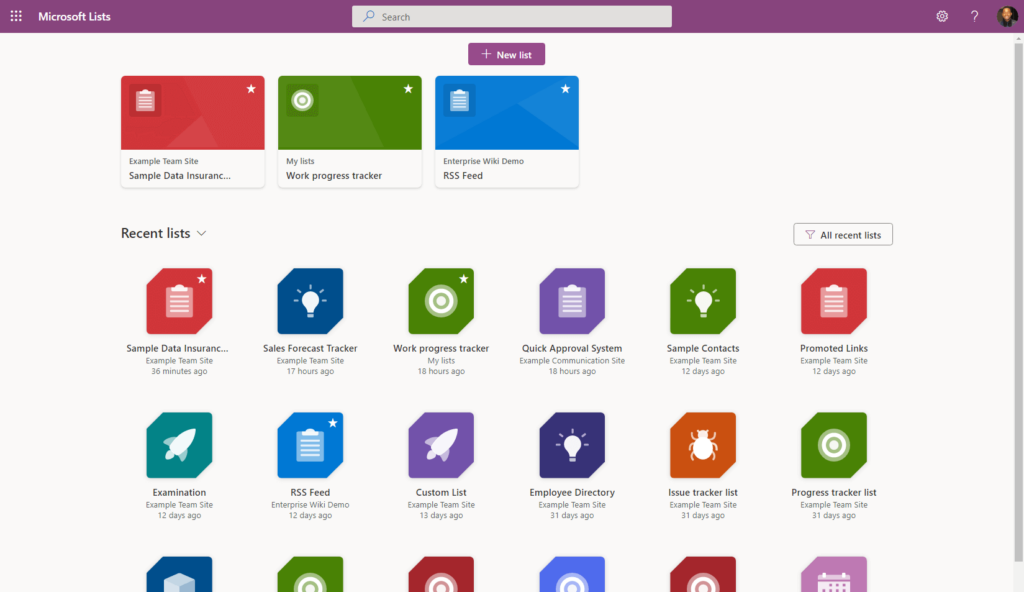
Task: Unfavorite the RSS Feed card star
Action: [x=566, y=89]
